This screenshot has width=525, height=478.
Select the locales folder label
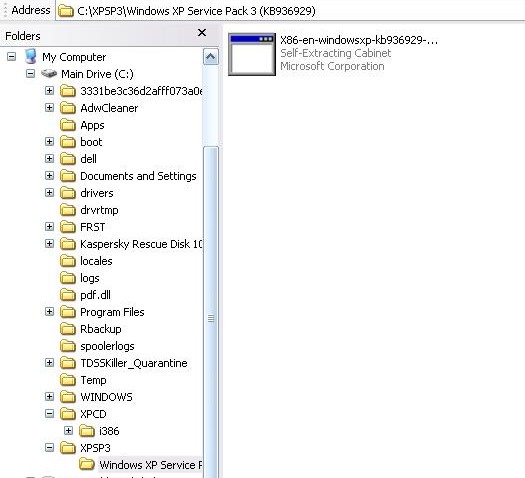pyautogui.click(x=96, y=261)
